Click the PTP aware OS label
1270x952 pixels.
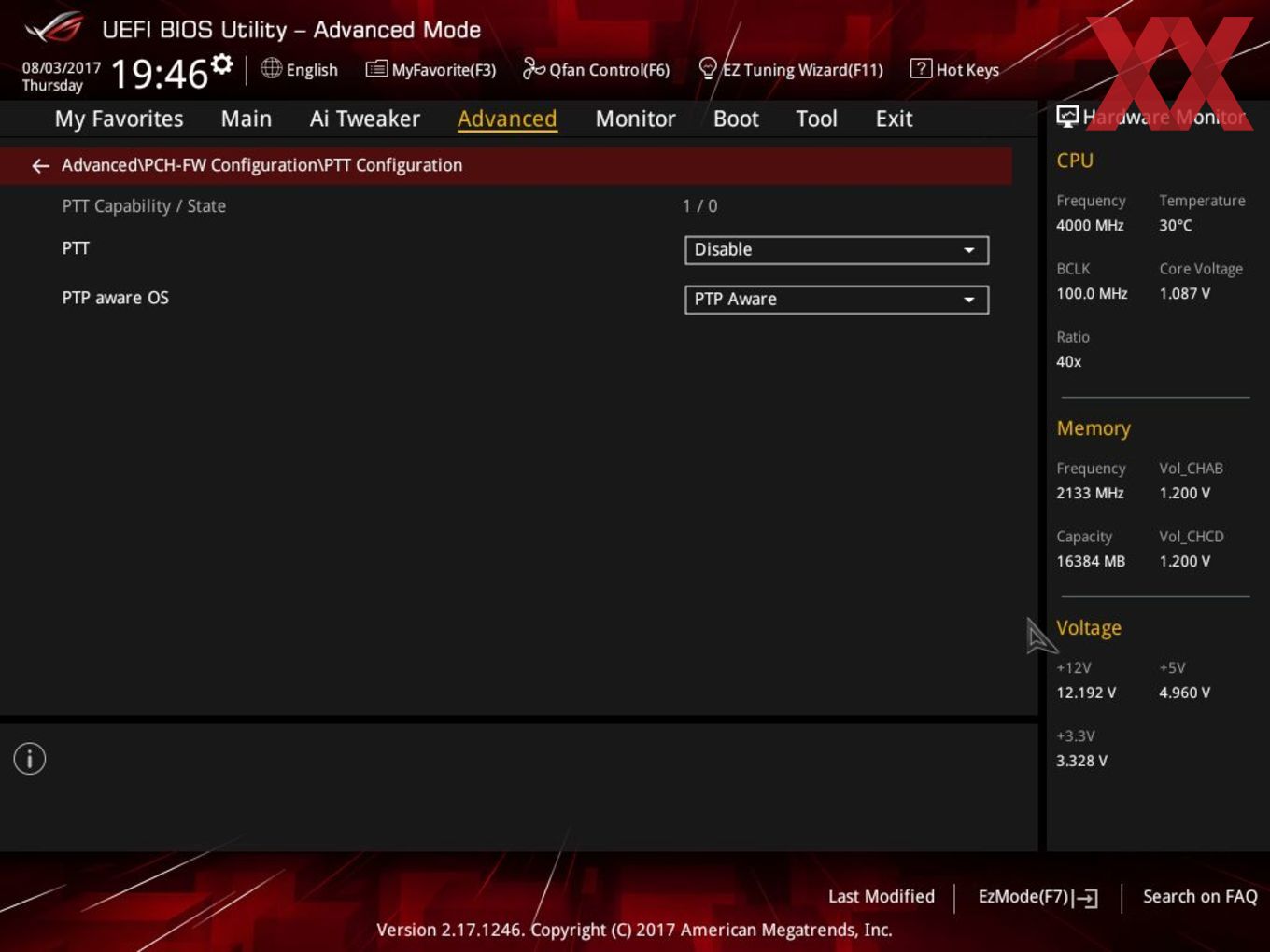click(116, 298)
